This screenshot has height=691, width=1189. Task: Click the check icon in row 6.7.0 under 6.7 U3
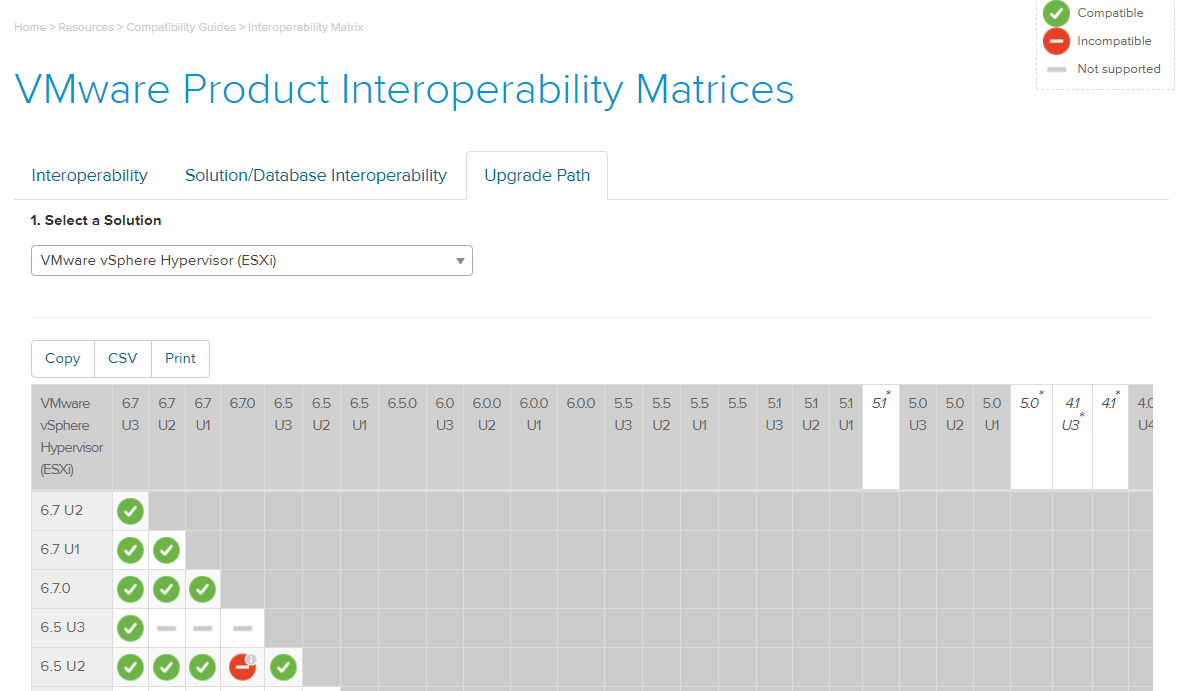130,589
